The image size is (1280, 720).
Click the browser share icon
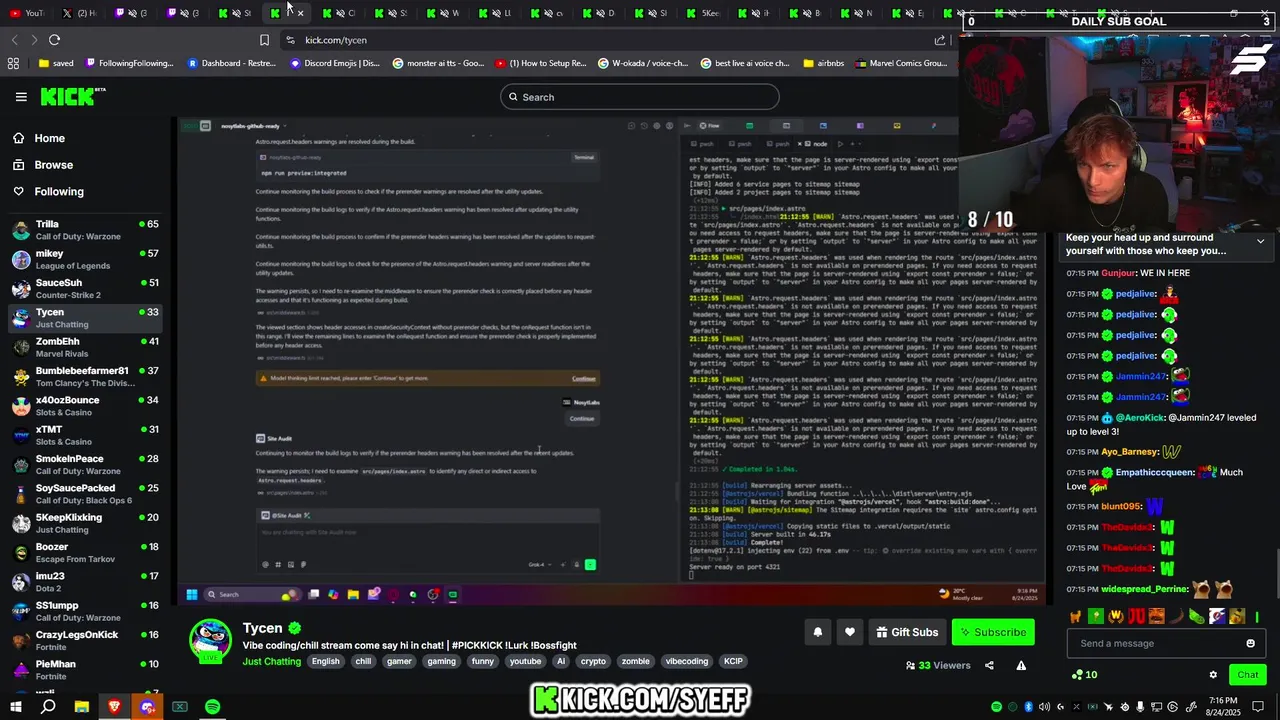pyautogui.click(x=940, y=40)
